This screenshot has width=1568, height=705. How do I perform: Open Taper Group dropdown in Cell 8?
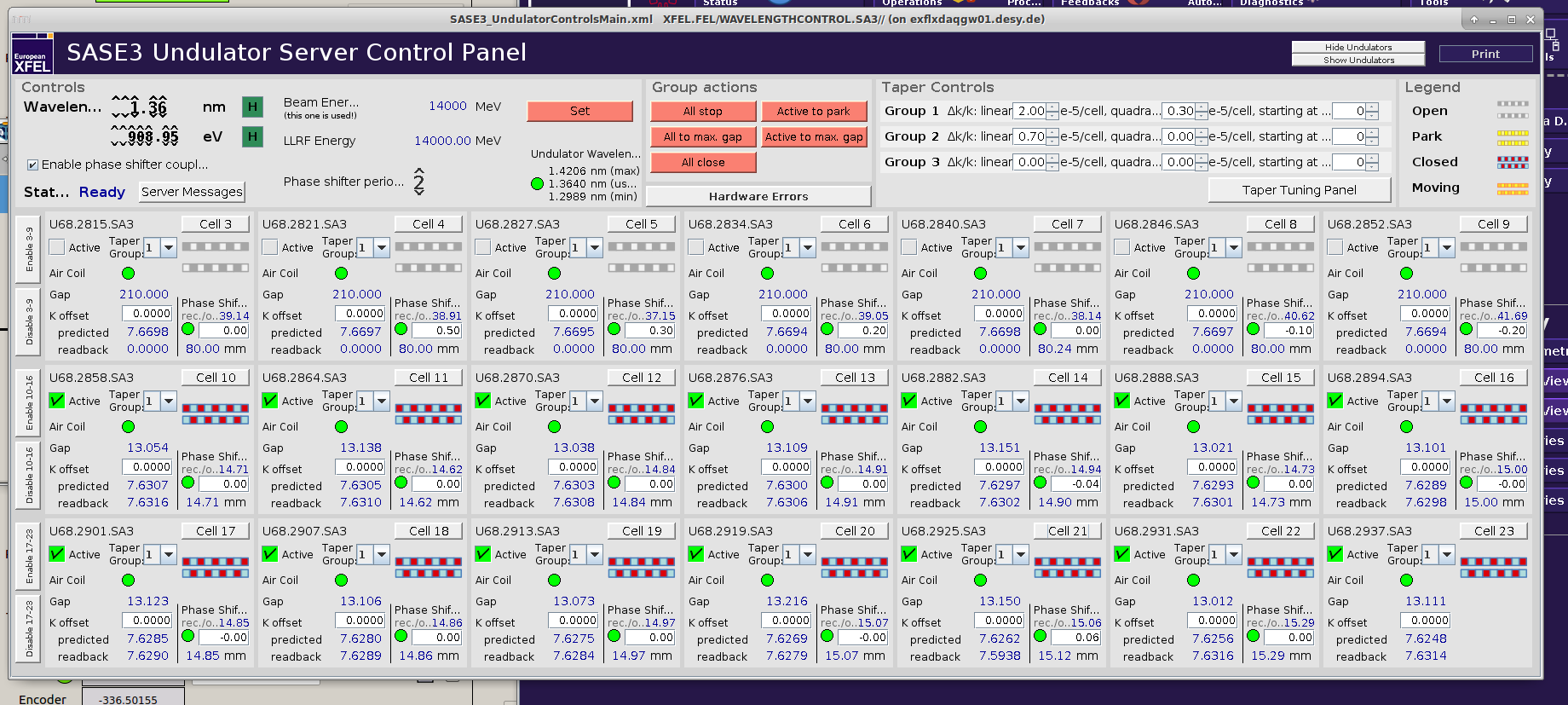[x=1234, y=248]
